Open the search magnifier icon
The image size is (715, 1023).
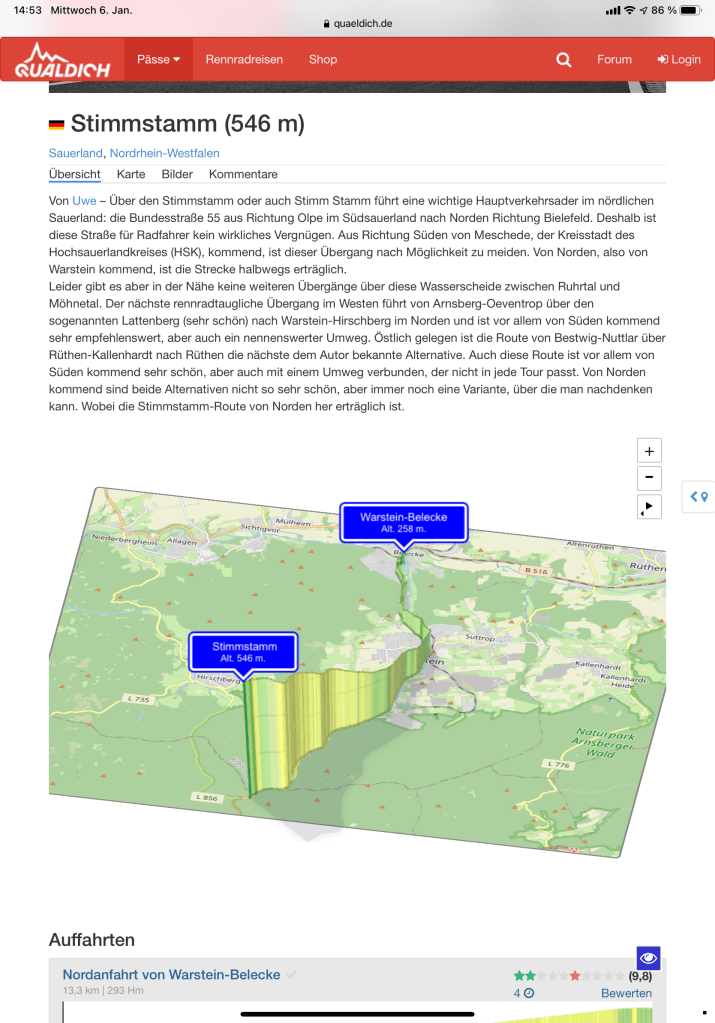[564, 60]
